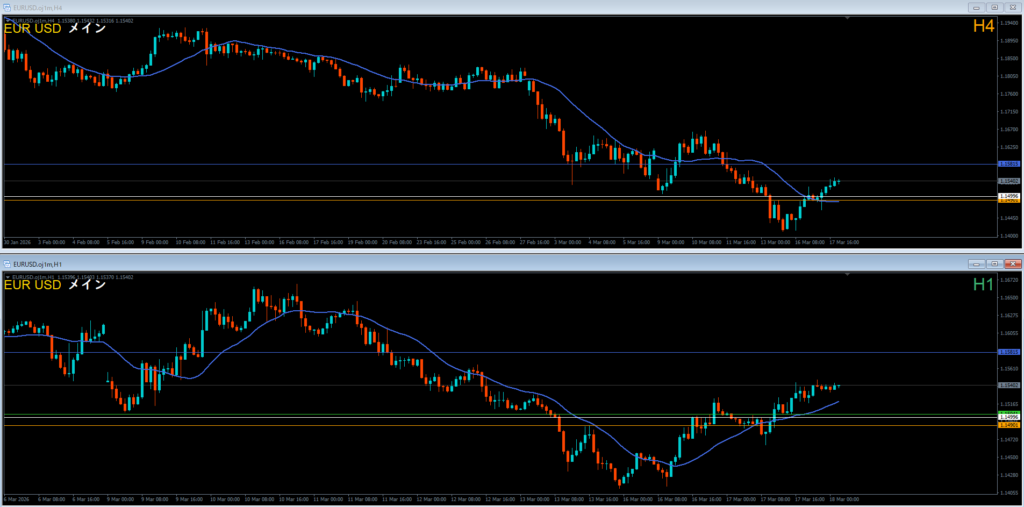Click the blue 1.15815 price tag on H4 chart

[1009, 164]
